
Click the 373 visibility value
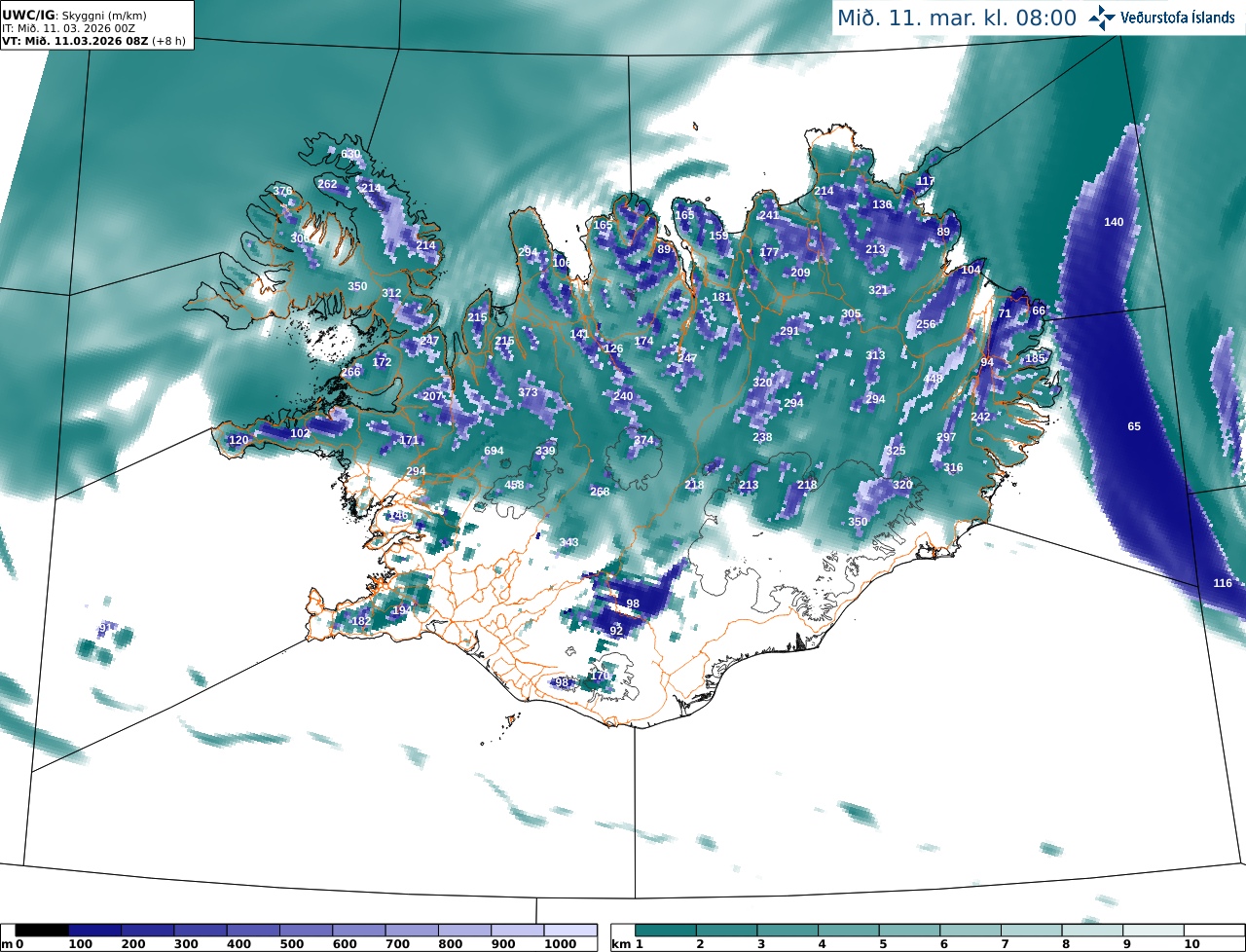pos(528,392)
